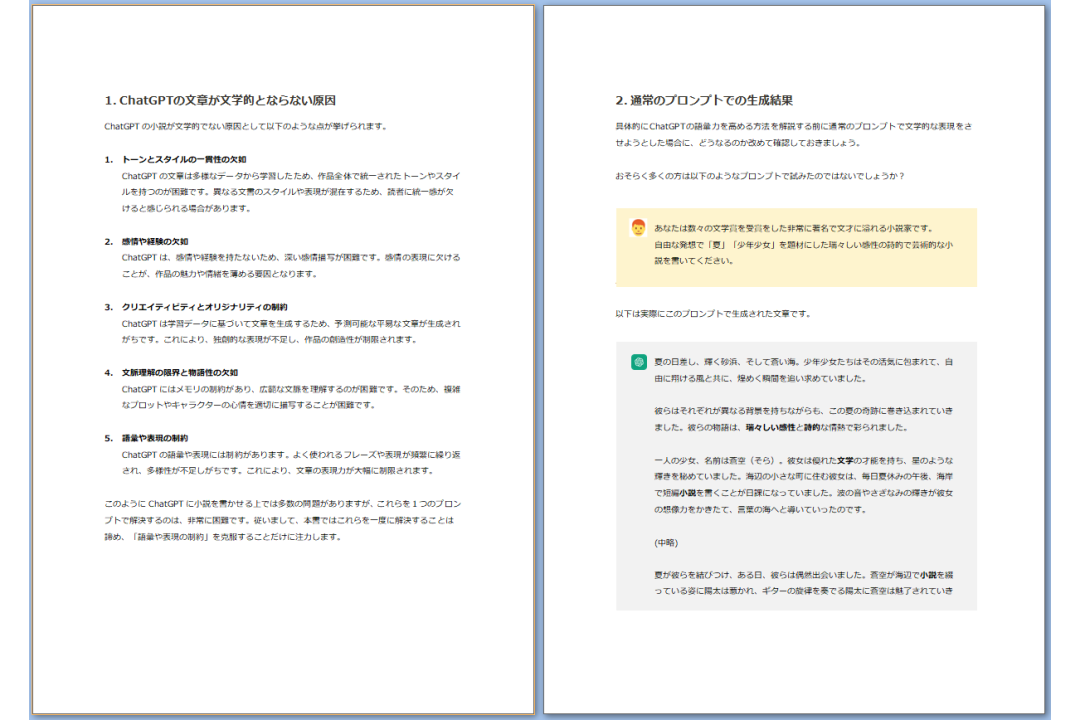
Task: Click closing paragraph starting "このように ChatGPT に小説を"
Action: tap(282, 520)
